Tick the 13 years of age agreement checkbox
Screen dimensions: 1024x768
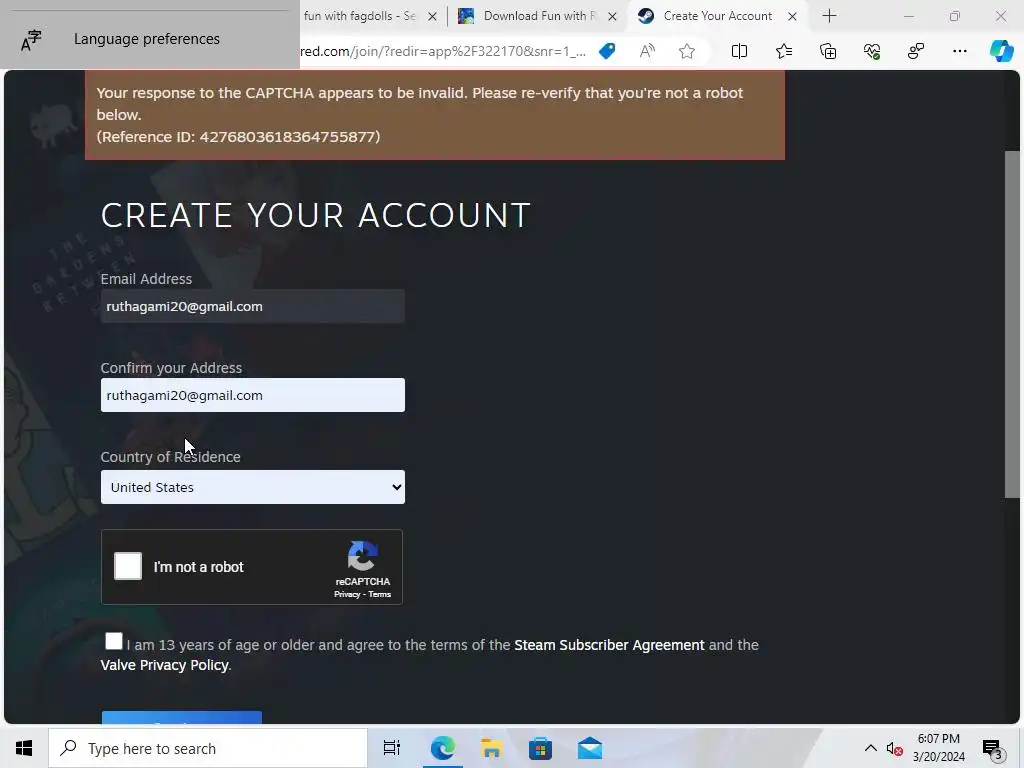coord(114,641)
